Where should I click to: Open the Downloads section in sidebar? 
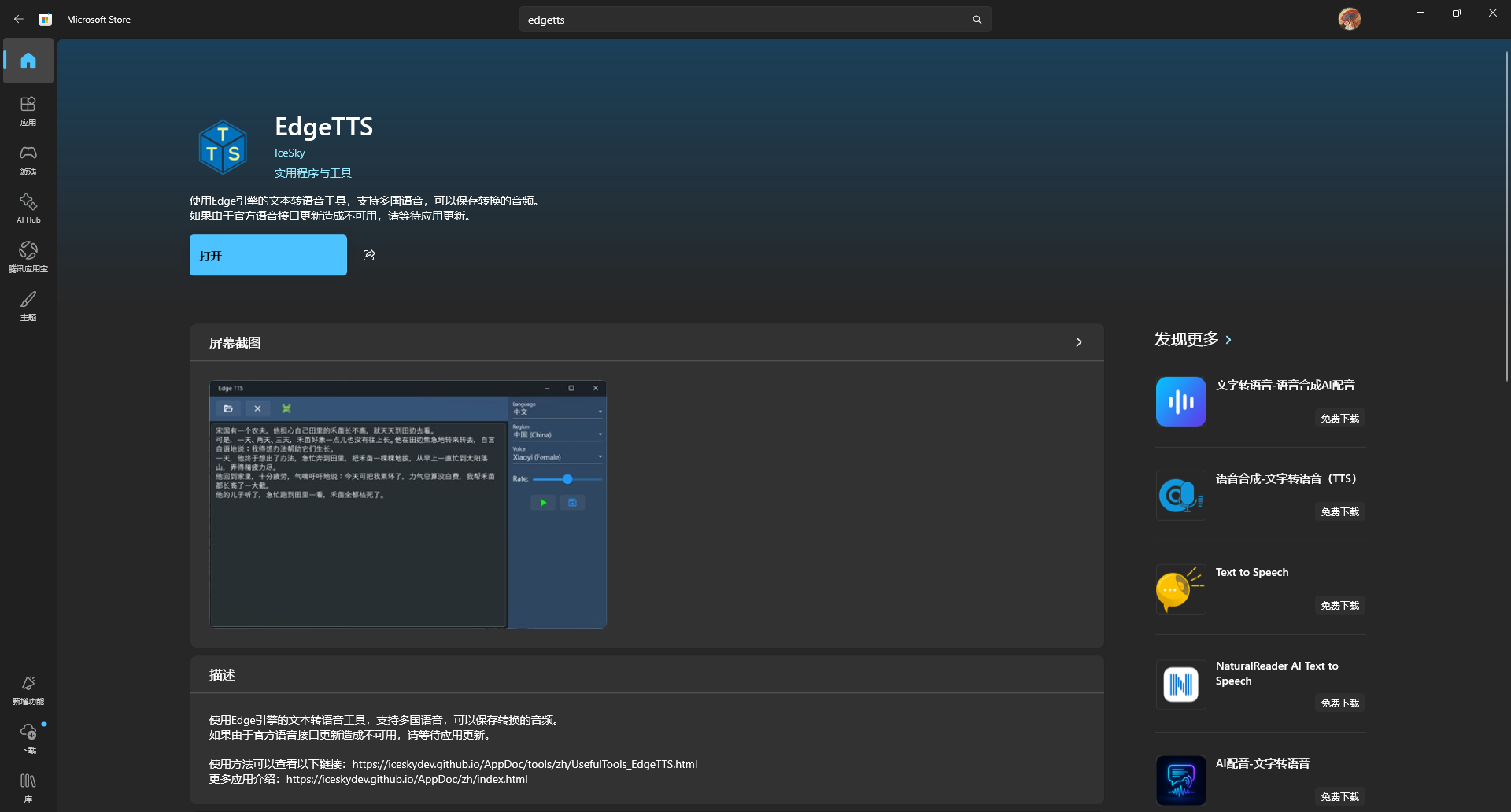(x=28, y=738)
